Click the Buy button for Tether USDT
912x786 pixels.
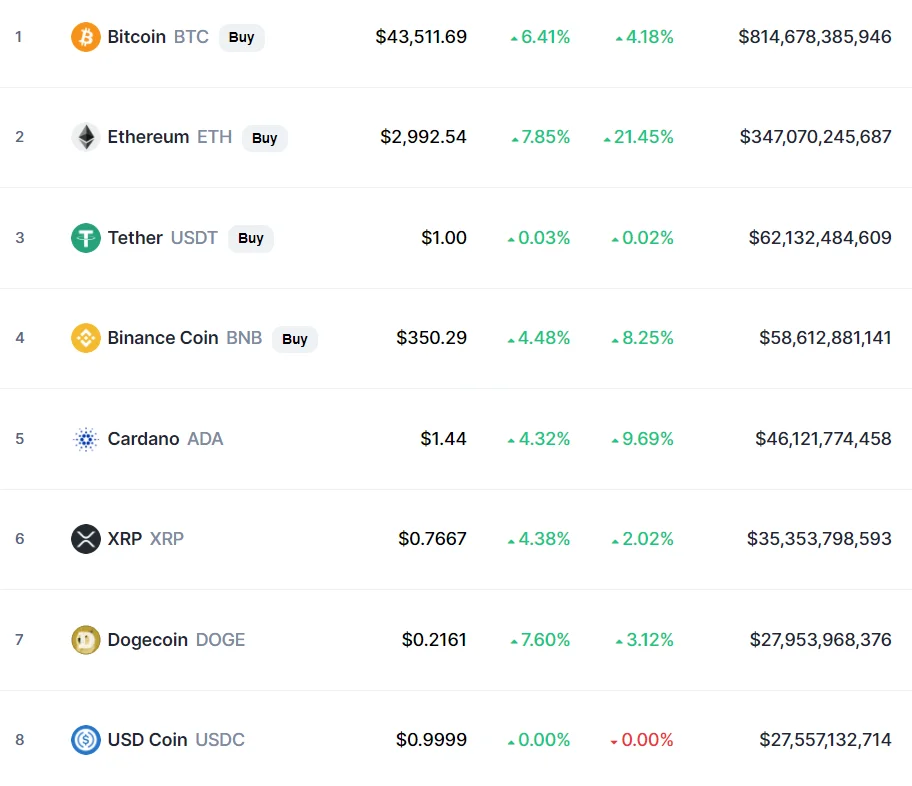[251, 239]
